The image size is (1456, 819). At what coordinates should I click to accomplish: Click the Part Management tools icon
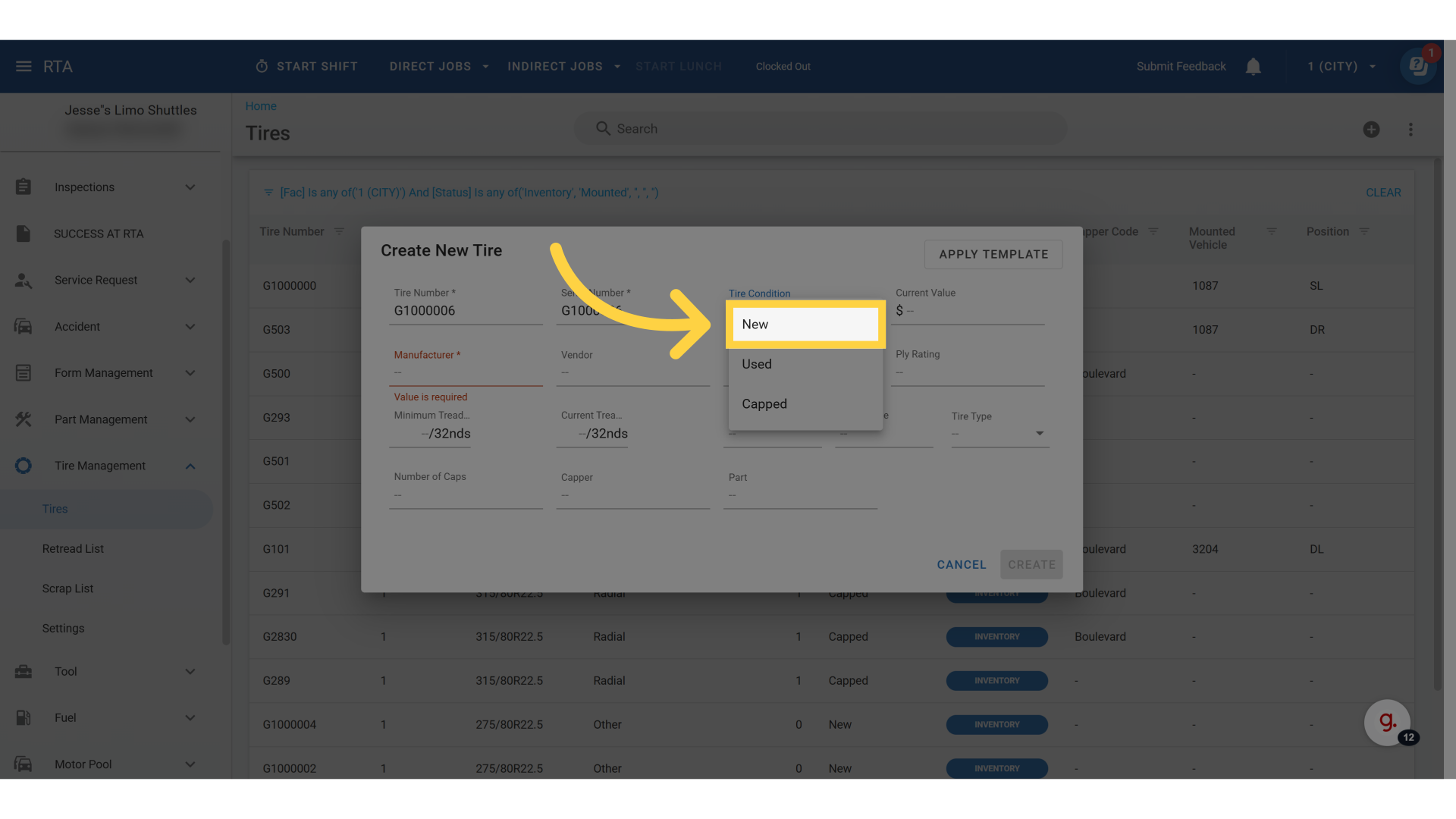[24, 419]
